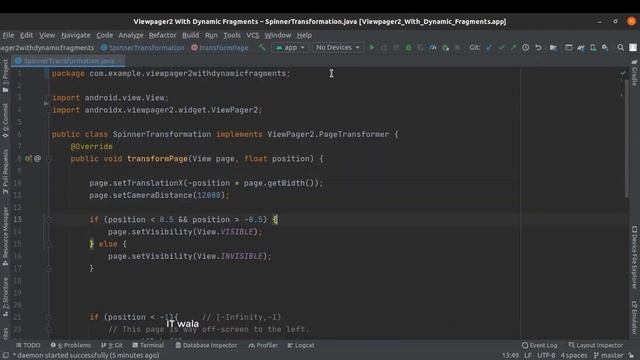The height and width of the screenshot is (360, 640).
Task: Push commits with Git arrow icon
Action: click(513, 48)
